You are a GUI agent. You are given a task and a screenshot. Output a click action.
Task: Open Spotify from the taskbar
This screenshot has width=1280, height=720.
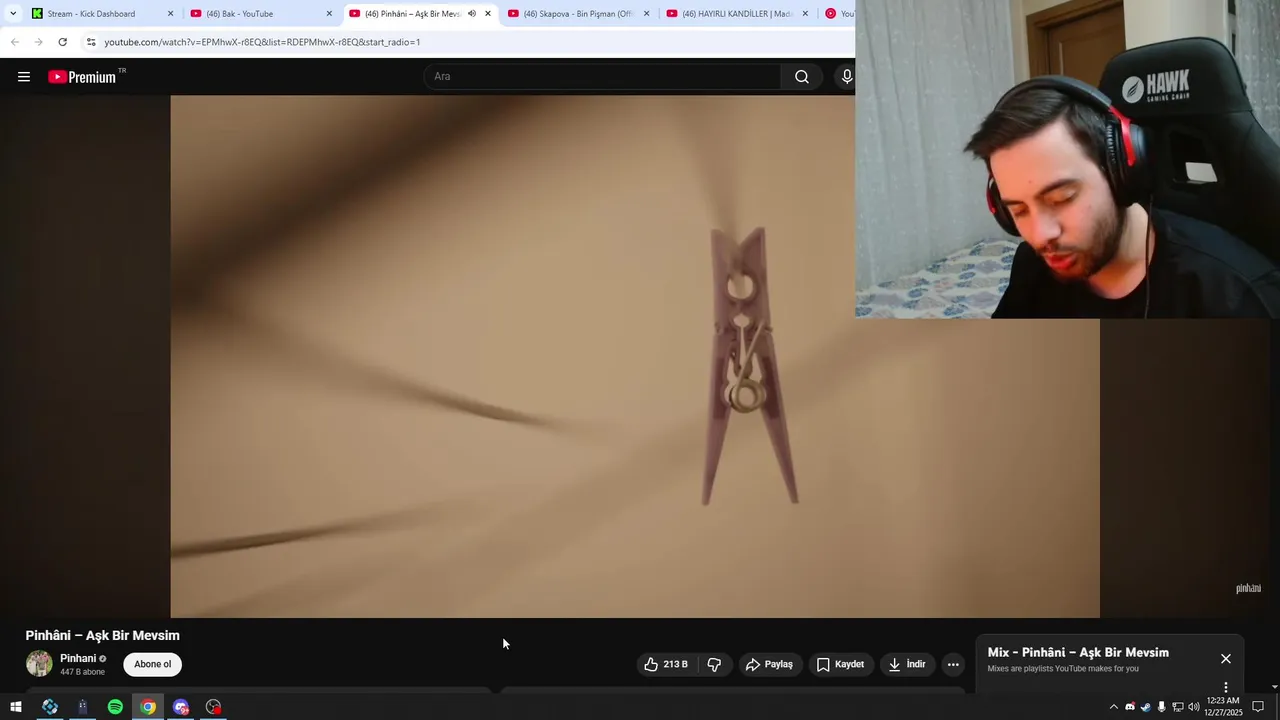pos(115,707)
